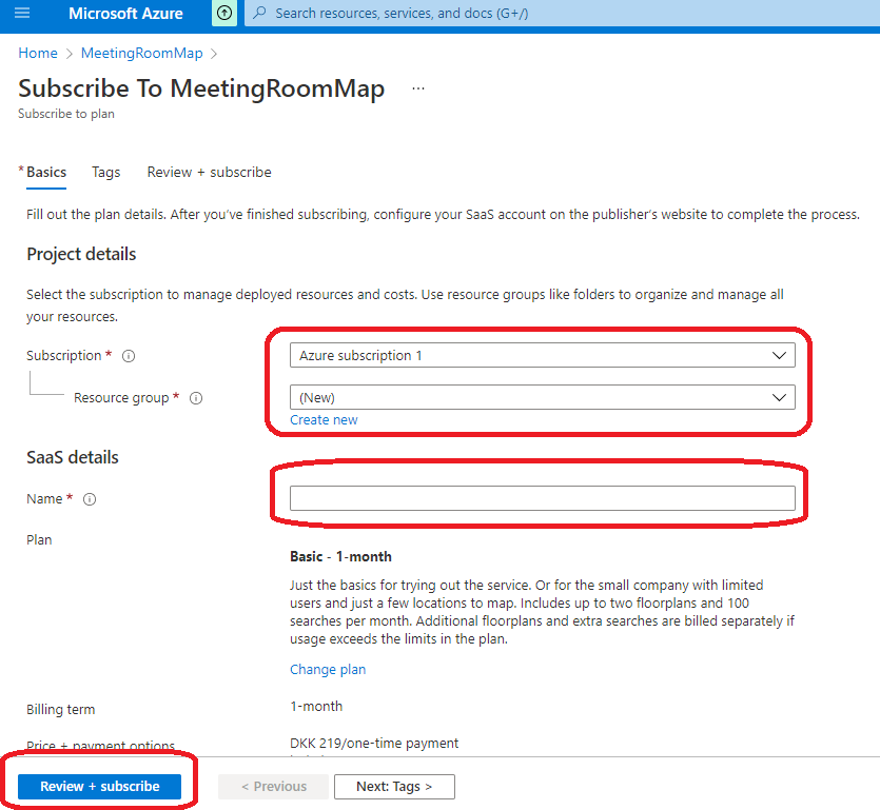The image size is (880, 810).
Task: Click the Create new resource group link
Action: click(x=324, y=420)
